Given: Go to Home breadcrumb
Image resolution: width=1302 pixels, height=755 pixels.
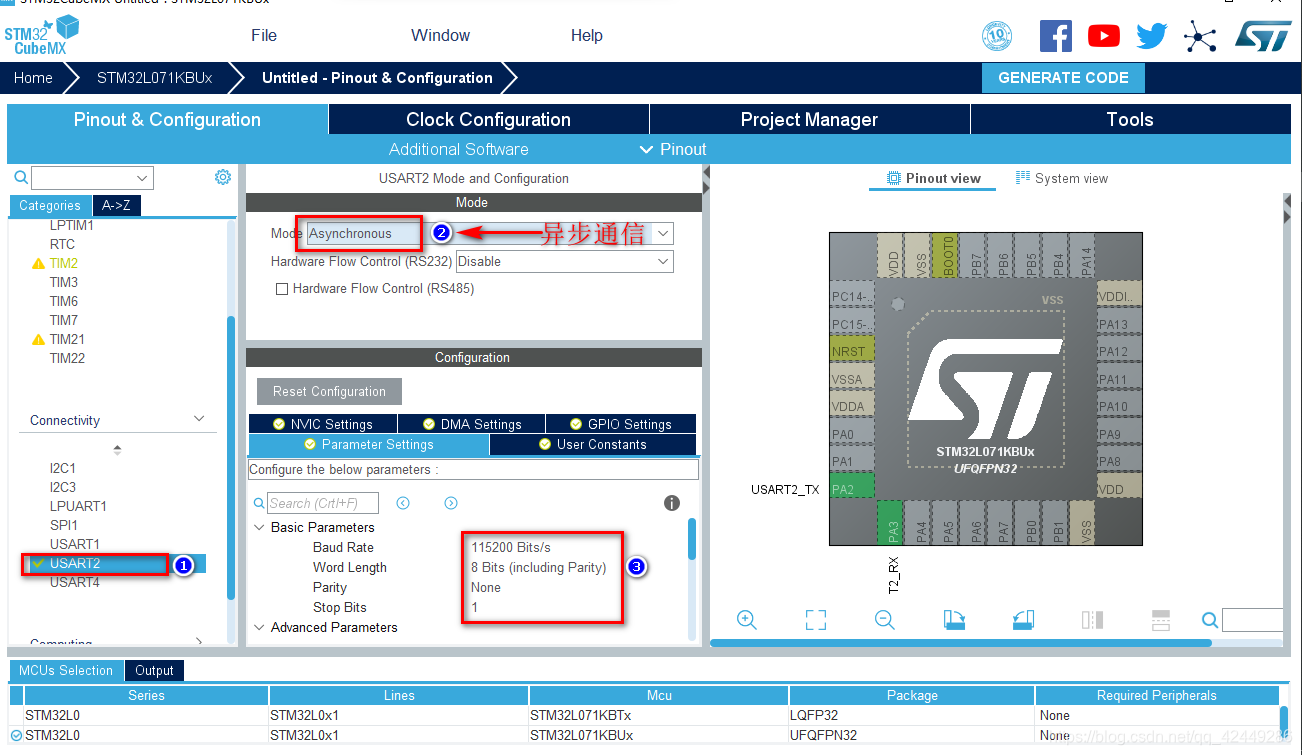Looking at the screenshot, I should [x=33, y=77].
